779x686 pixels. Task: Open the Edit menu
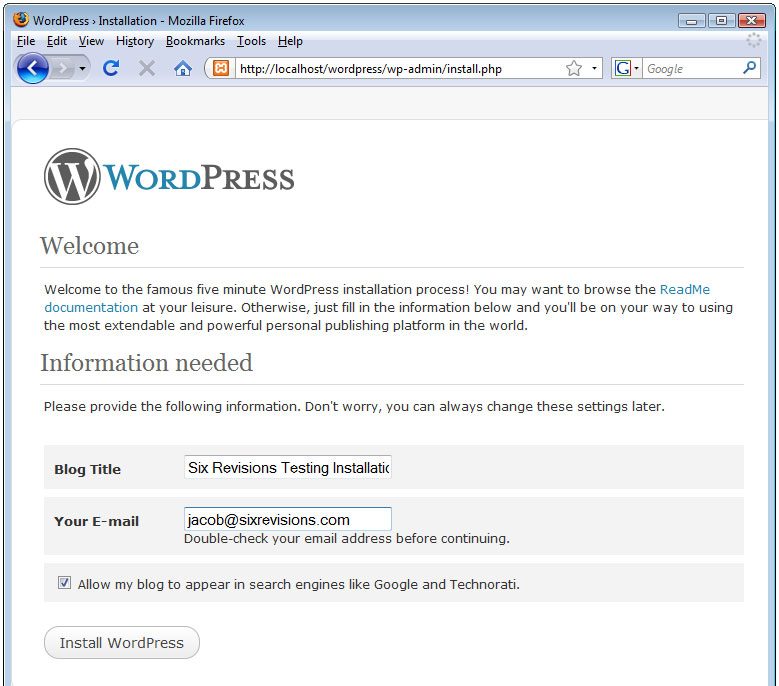57,41
